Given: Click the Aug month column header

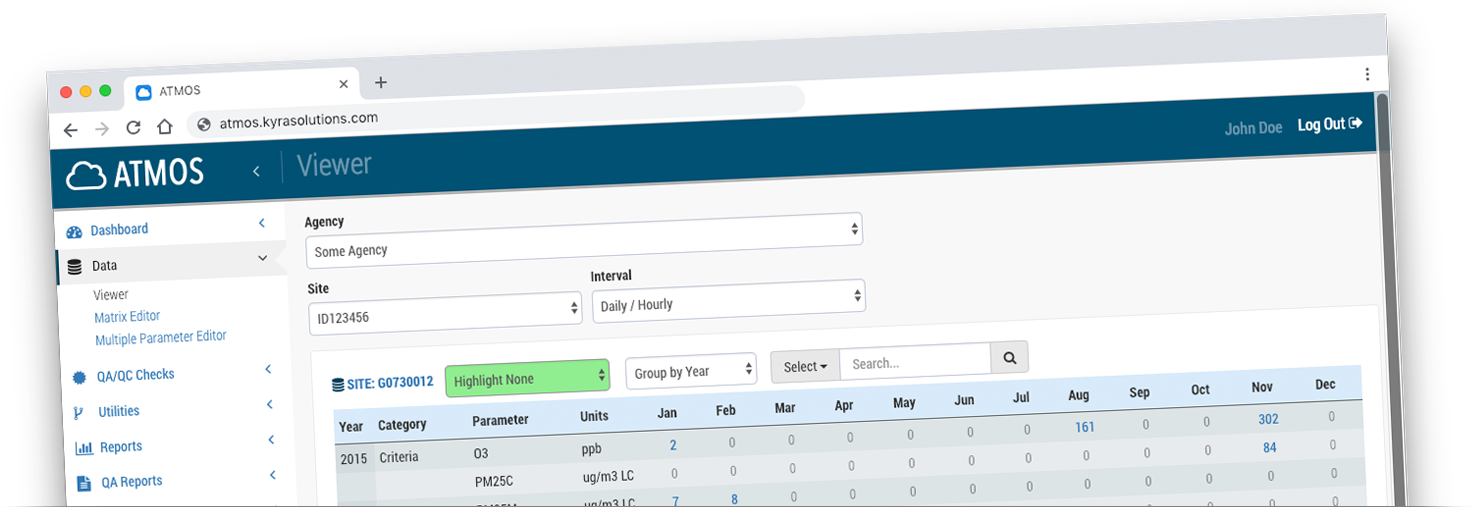Looking at the screenshot, I should click(1078, 396).
